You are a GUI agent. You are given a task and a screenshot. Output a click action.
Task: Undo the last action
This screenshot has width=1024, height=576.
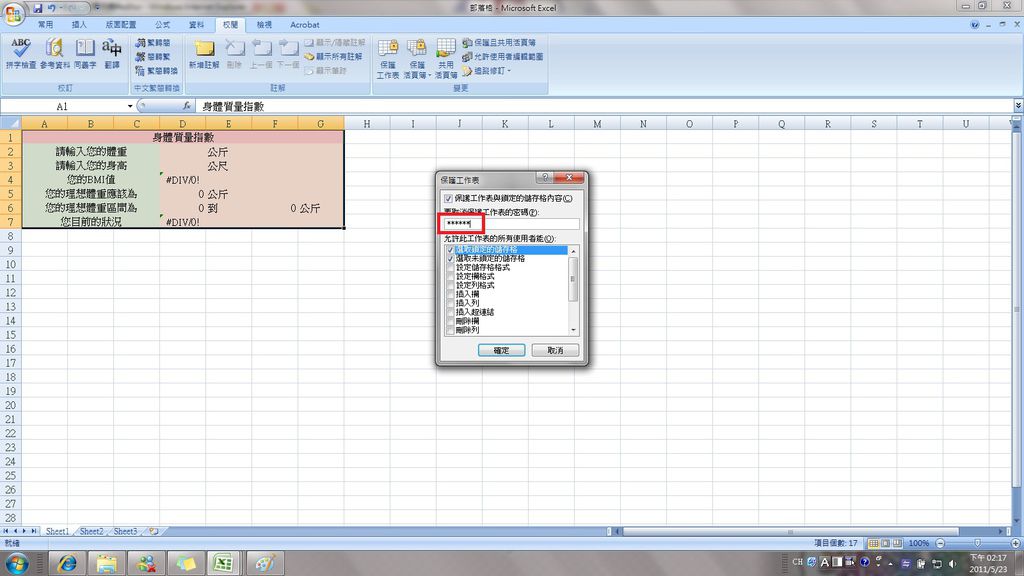tap(52, 8)
